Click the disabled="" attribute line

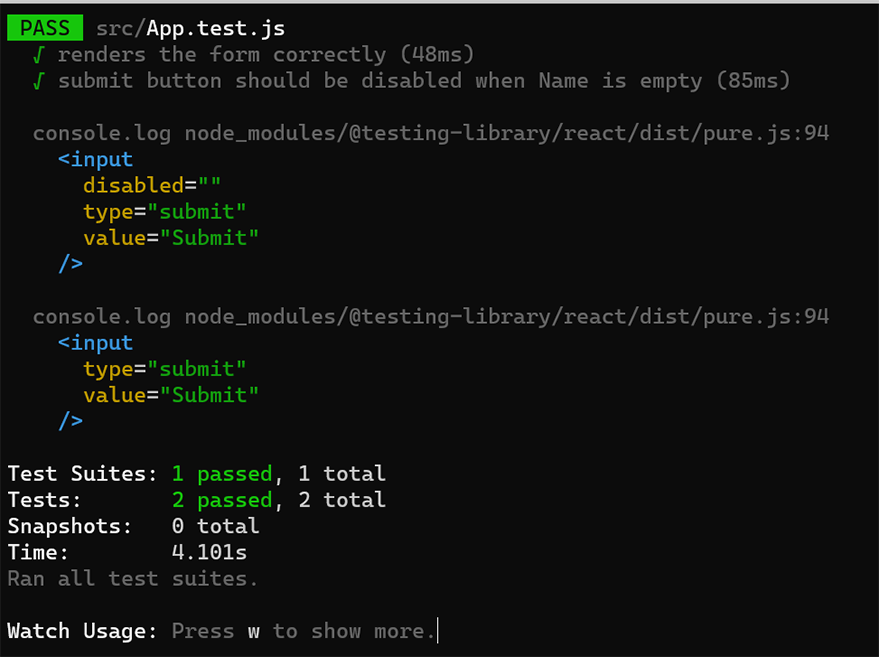click(x=152, y=185)
